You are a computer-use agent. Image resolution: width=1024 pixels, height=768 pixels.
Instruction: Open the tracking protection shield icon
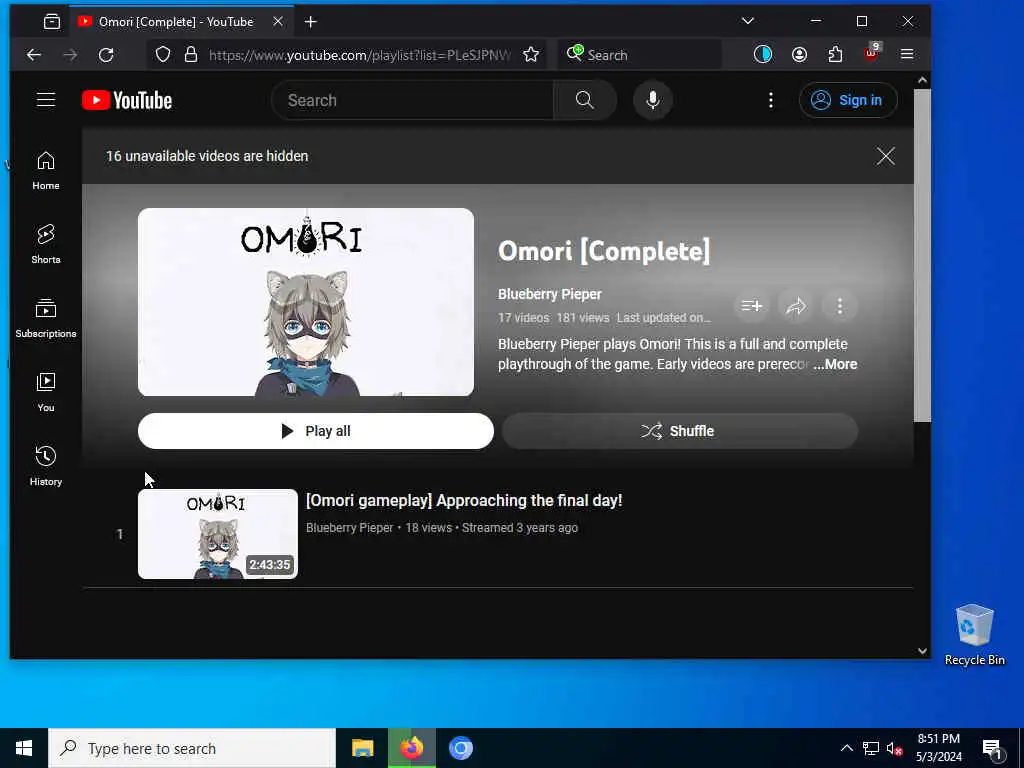point(163,55)
